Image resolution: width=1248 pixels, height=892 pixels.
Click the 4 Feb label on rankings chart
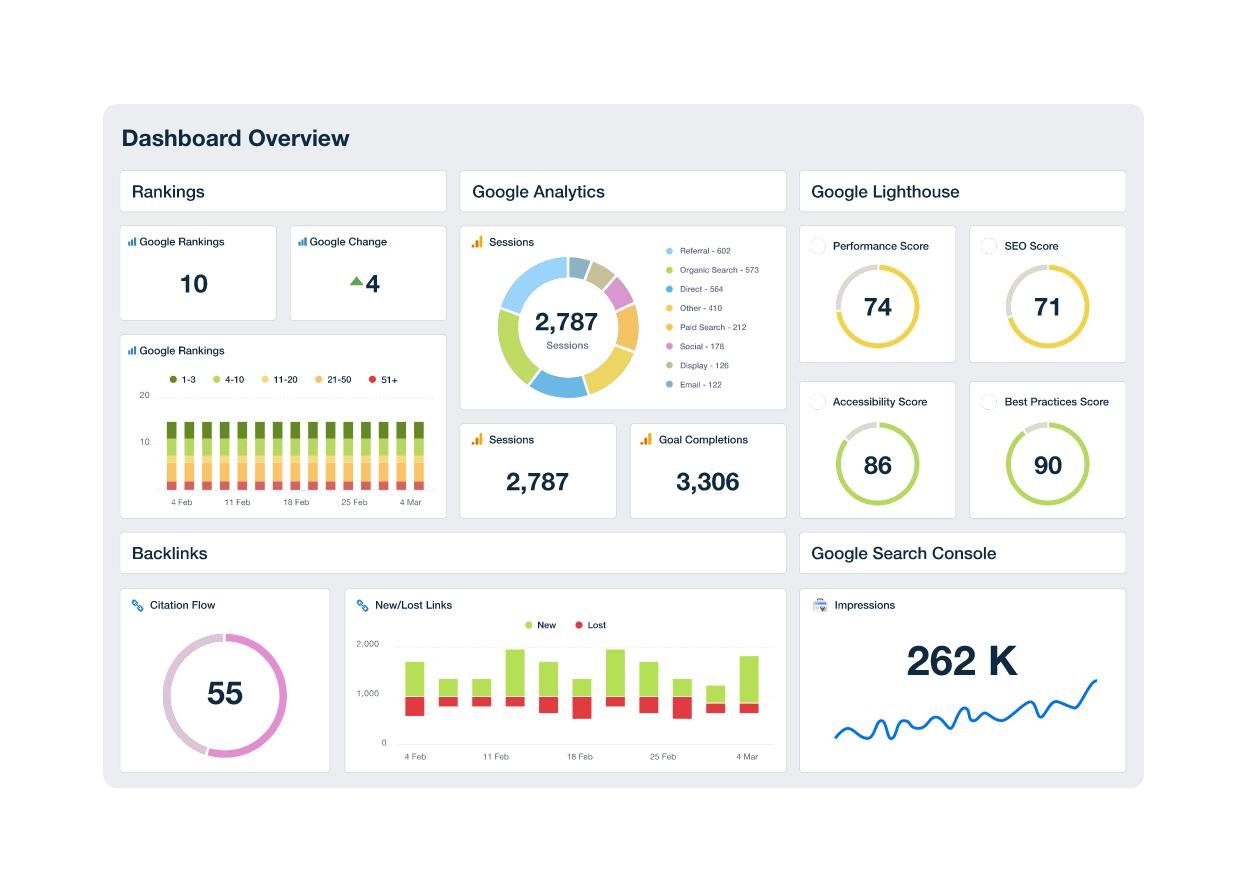(181, 502)
